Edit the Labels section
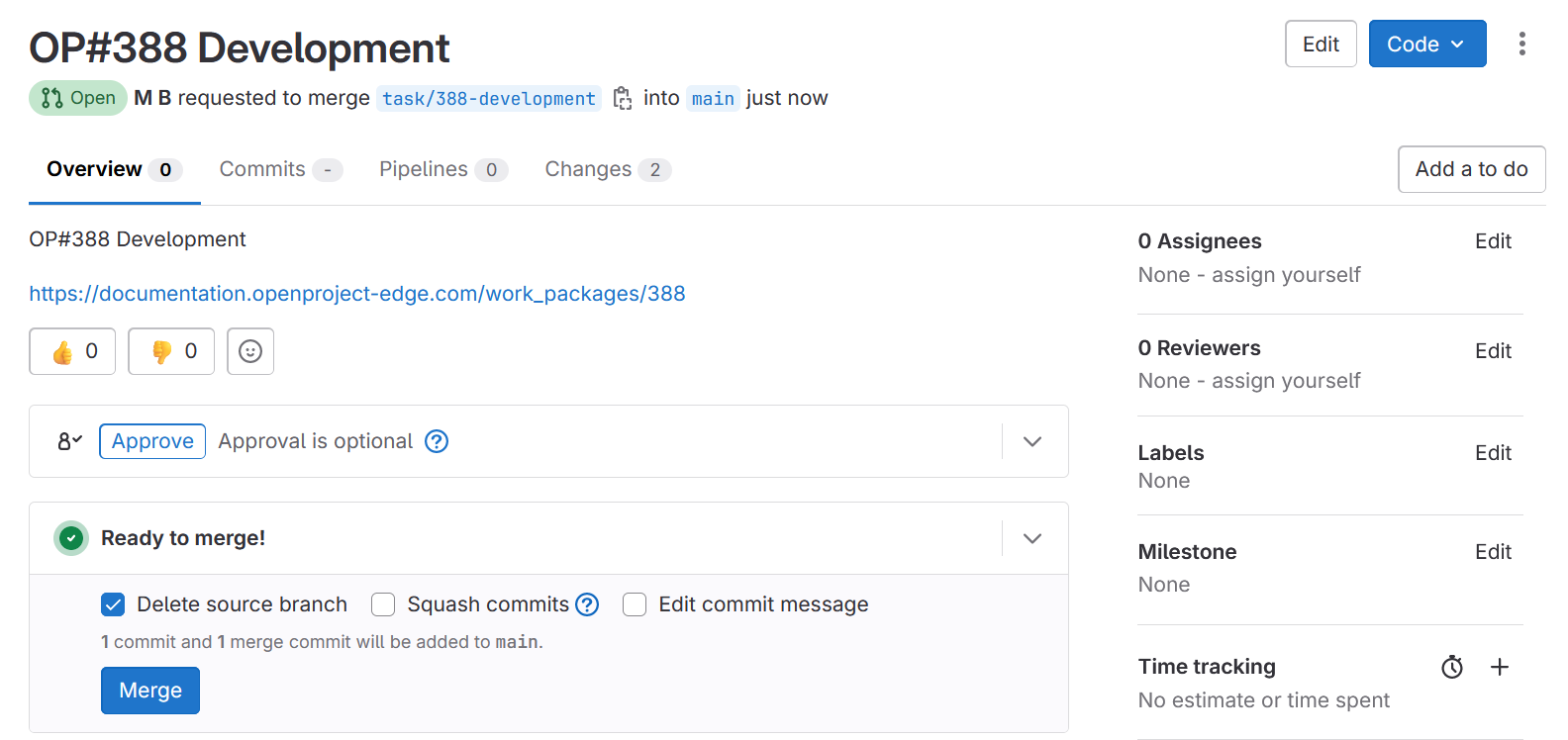 [x=1493, y=453]
